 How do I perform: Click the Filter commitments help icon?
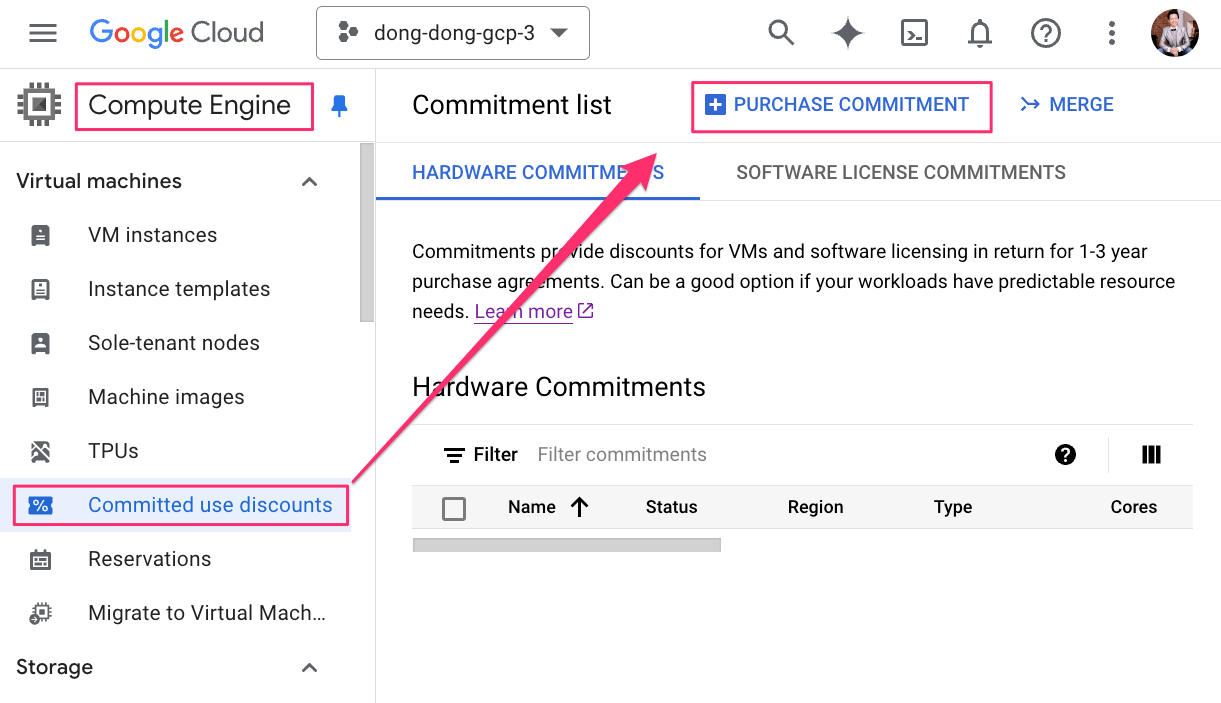[x=1065, y=454]
